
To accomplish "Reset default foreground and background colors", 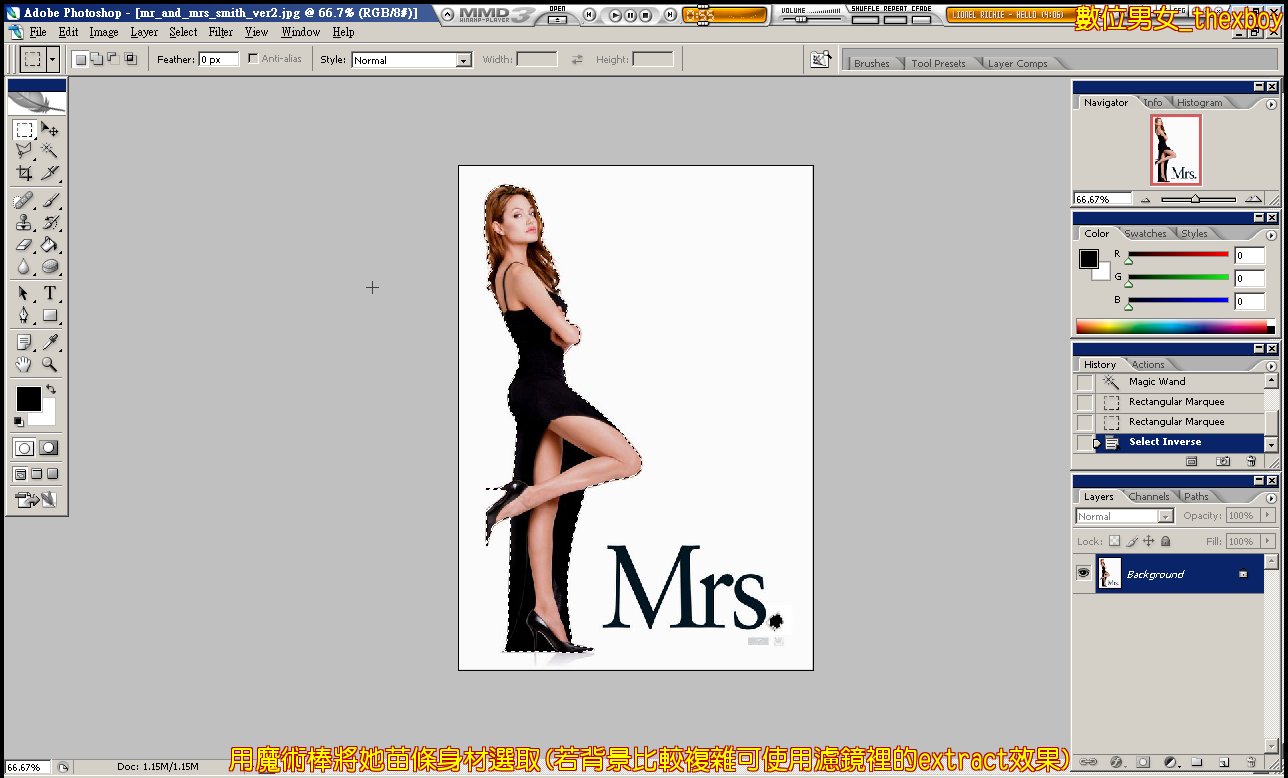I will [x=18, y=421].
